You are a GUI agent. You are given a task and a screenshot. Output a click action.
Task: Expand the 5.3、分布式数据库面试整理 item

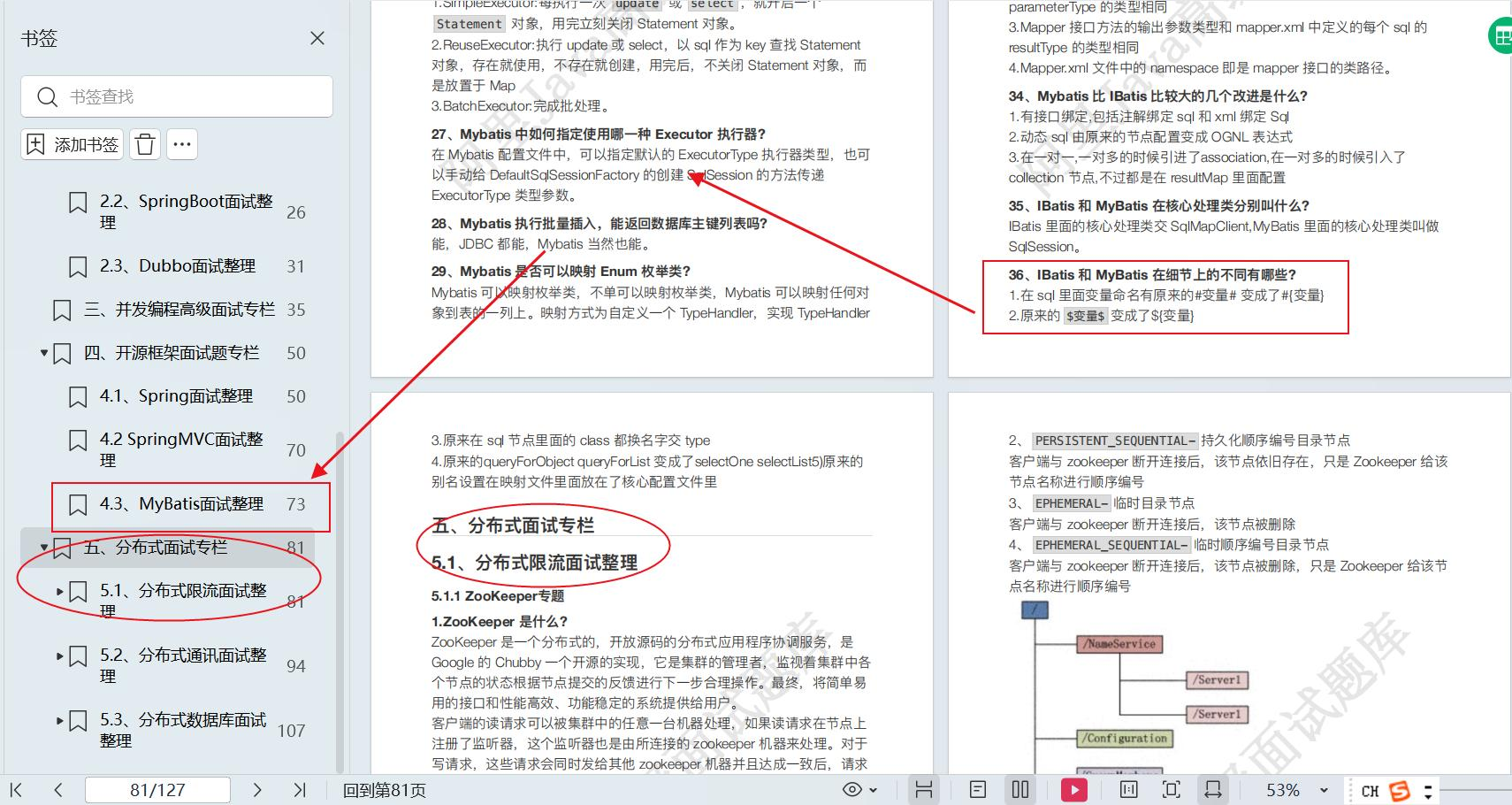pos(60,720)
